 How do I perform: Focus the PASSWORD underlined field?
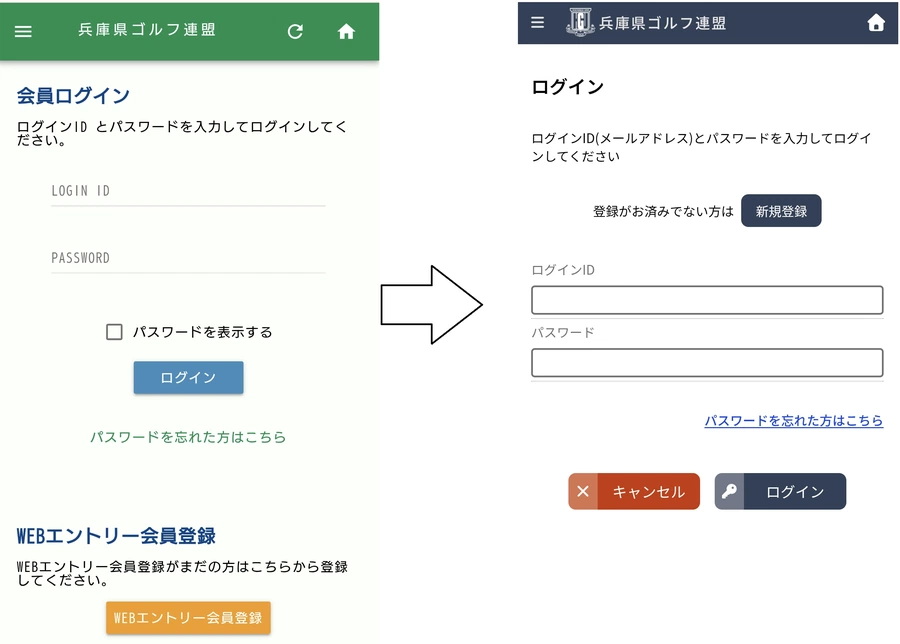[188, 258]
